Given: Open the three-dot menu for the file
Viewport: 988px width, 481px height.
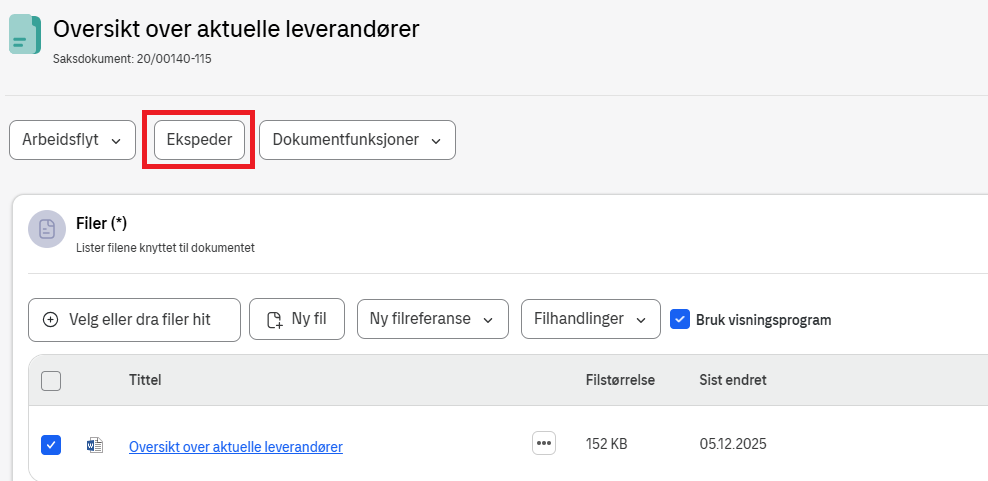Looking at the screenshot, I should click(x=543, y=443).
